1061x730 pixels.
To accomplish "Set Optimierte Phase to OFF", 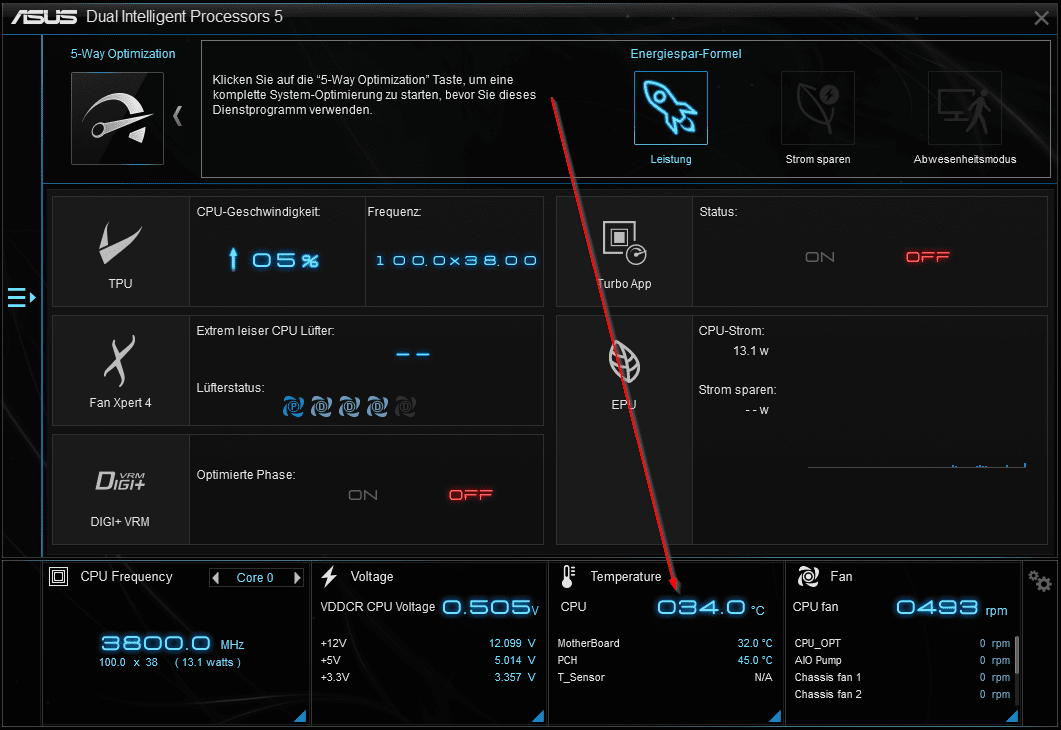I will [471, 495].
